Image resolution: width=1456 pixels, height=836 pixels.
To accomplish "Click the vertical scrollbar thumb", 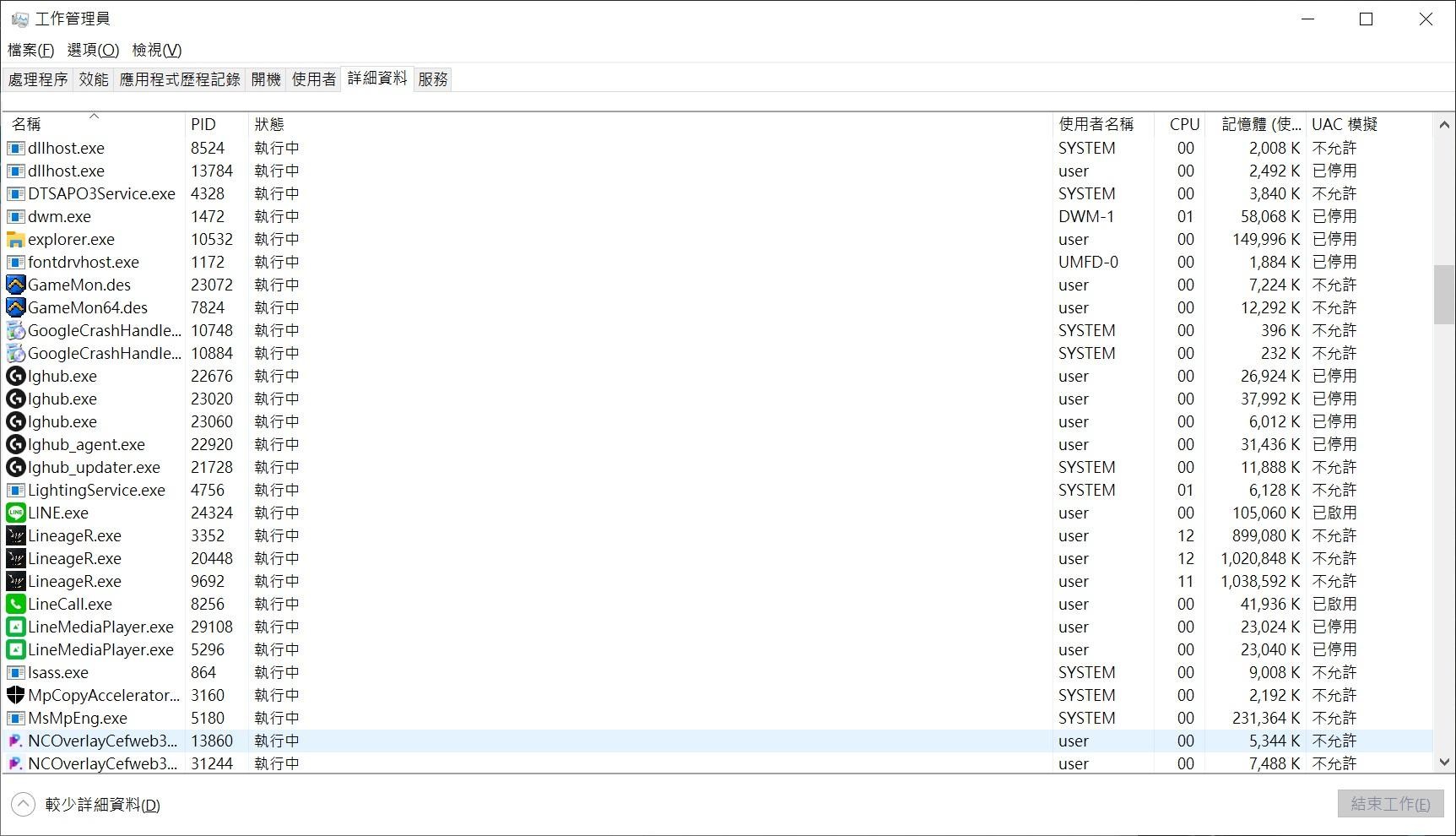I will (1444, 295).
